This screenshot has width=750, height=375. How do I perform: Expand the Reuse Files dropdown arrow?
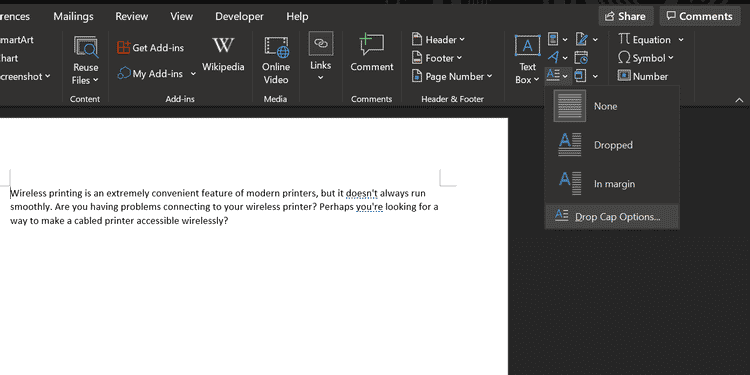pyautogui.click(x=95, y=80)
